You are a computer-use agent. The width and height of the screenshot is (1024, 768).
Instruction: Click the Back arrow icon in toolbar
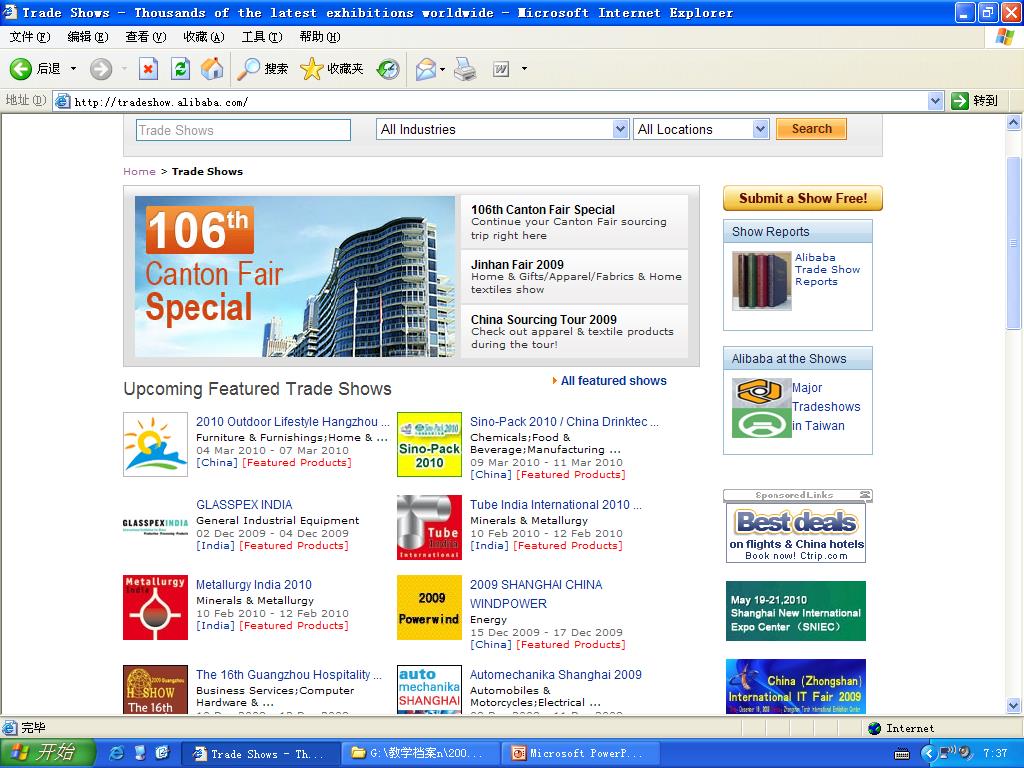20,69
